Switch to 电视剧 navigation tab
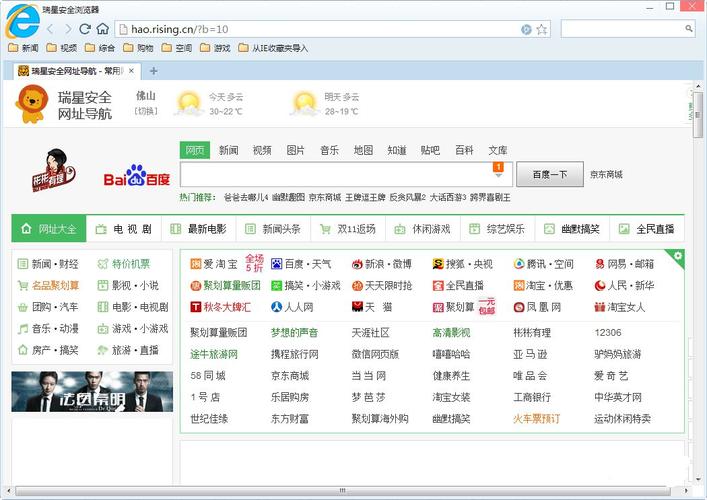The image size is (707, 500). [124, 229]
